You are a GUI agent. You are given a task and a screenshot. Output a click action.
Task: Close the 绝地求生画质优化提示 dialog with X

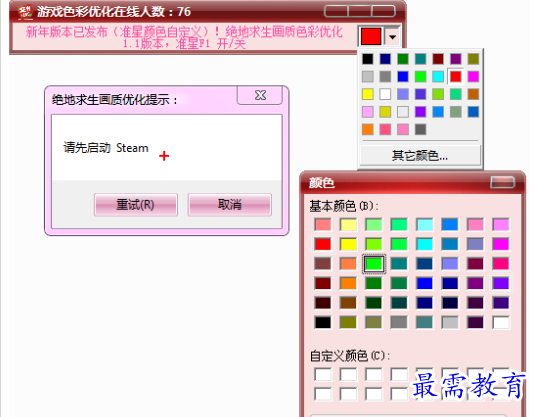[x=260, y=95]
